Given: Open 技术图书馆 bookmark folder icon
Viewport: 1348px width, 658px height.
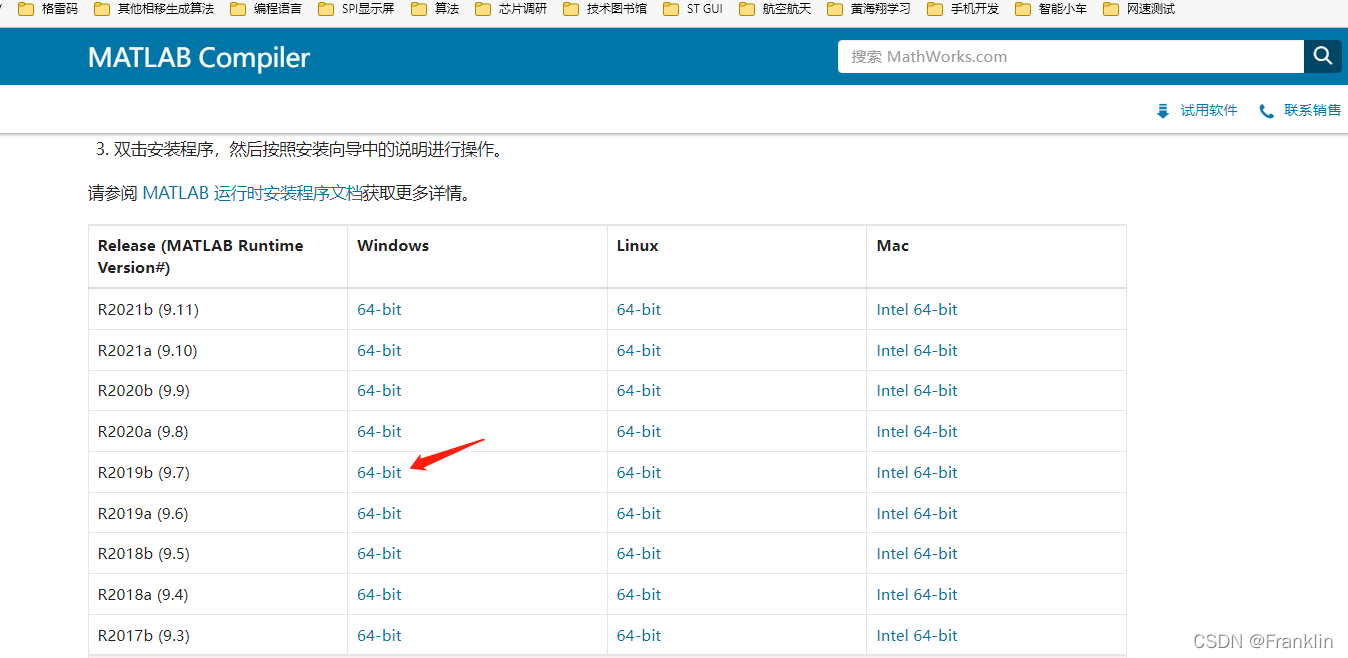Looking at the screenshot, I should (x=570, y=9).
